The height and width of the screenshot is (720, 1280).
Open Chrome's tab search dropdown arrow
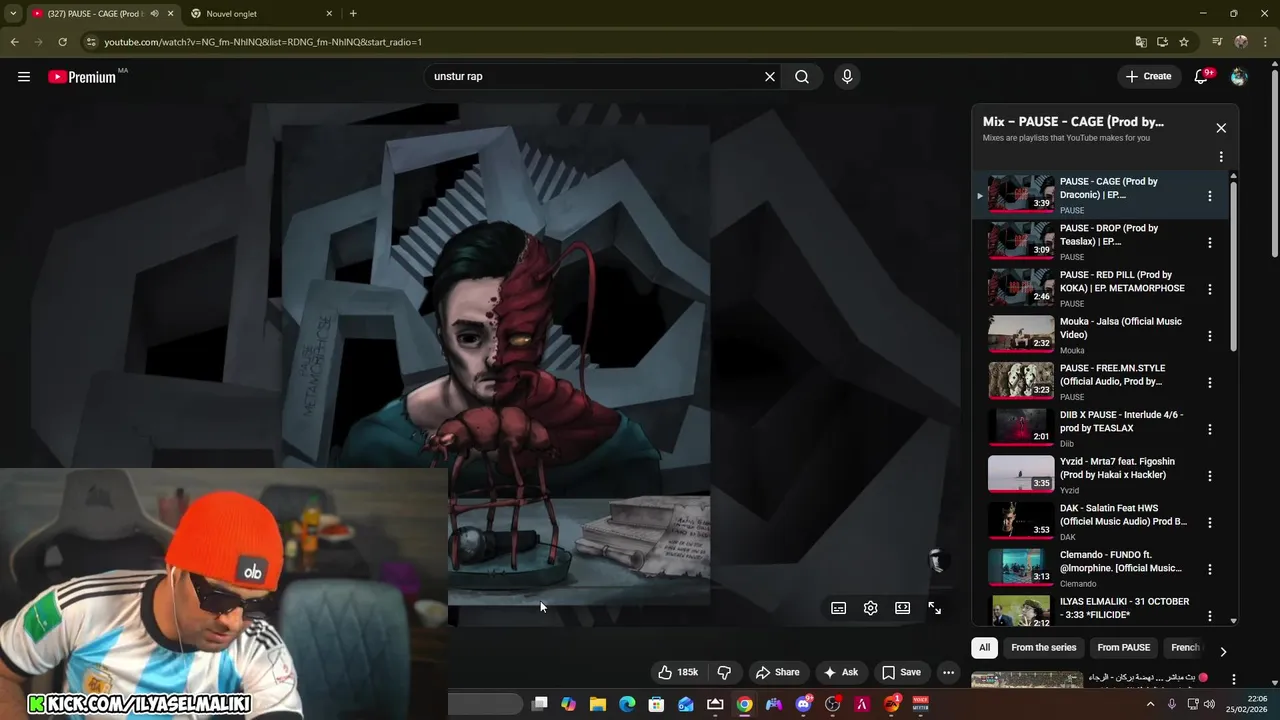(x=13, y=13)
